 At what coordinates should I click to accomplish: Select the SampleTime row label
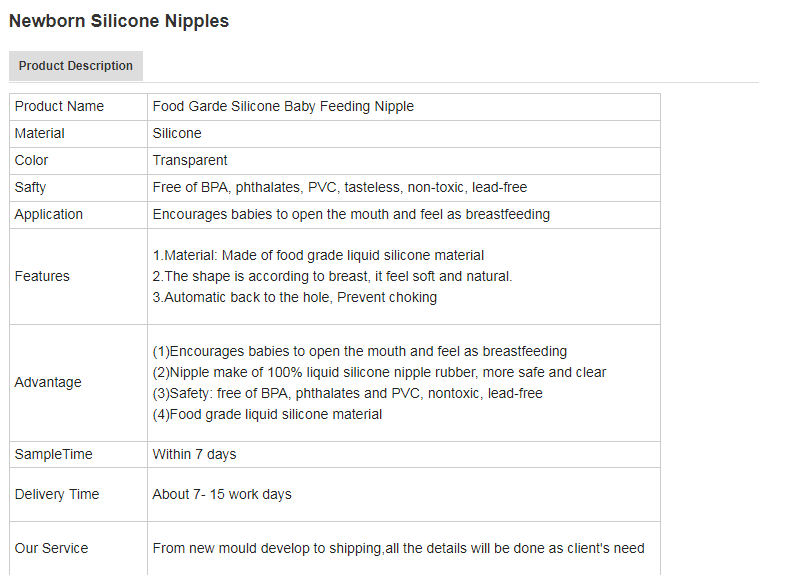(54, 455)
